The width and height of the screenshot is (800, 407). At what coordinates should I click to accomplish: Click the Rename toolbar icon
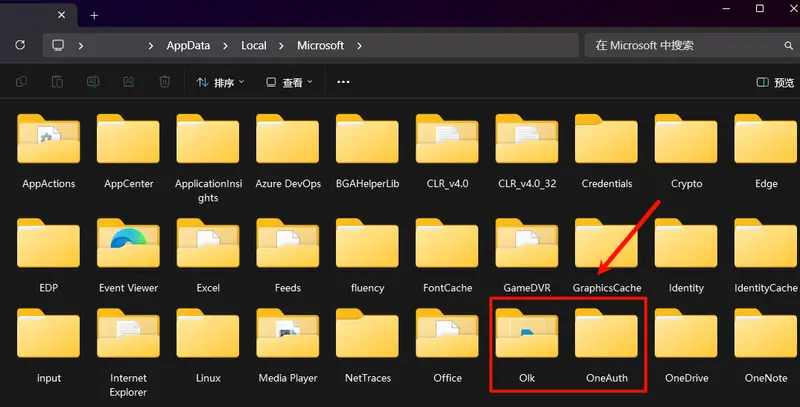[x=93, y=82]
